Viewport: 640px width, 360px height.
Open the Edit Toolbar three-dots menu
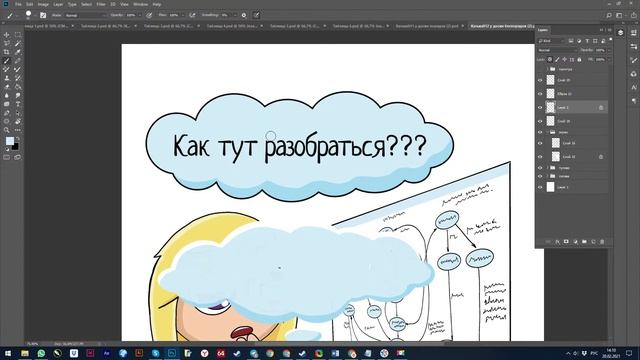coord(18,130)
